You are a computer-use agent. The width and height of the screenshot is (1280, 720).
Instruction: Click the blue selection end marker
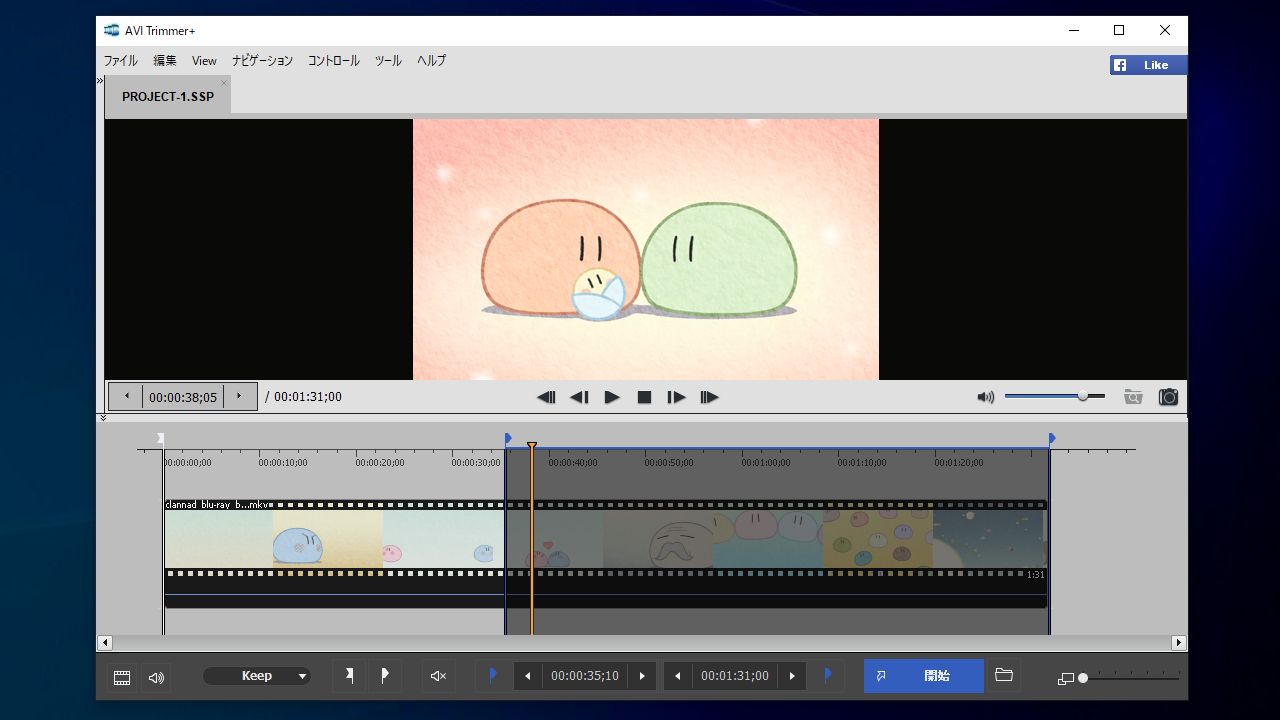1051,438
